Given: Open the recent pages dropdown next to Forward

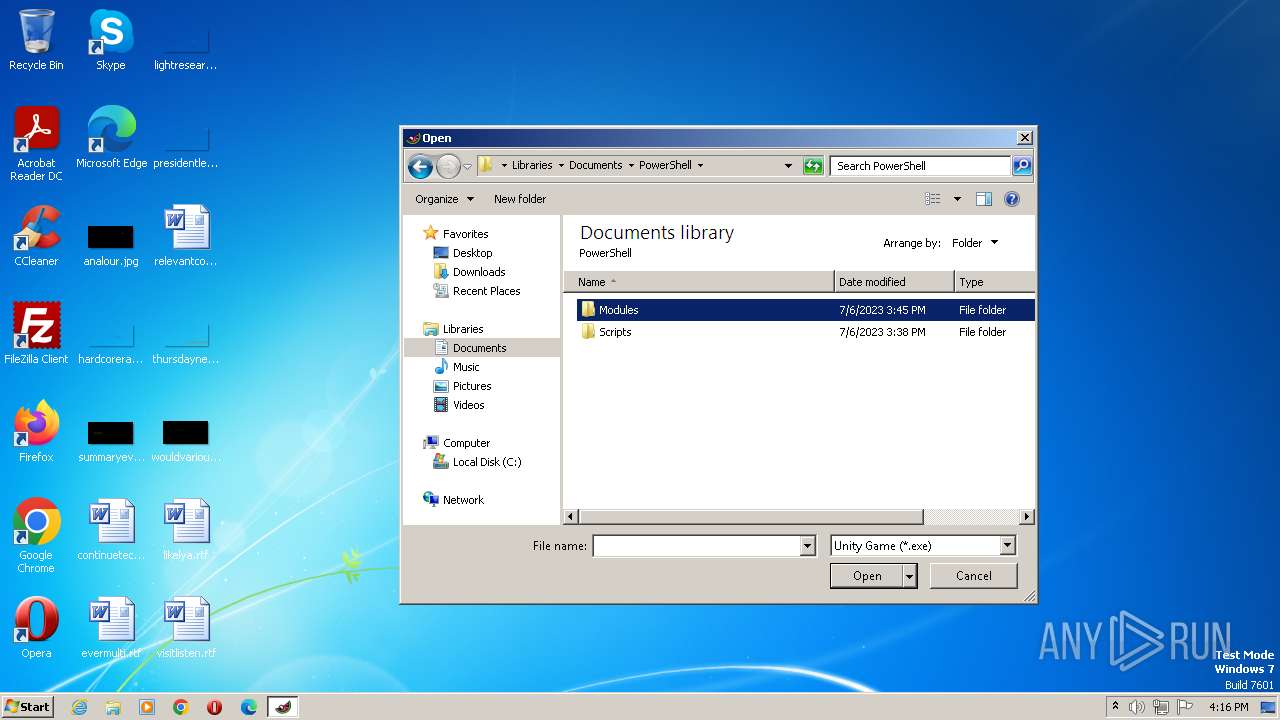Looking at the screenshot, I should point(467,166).
